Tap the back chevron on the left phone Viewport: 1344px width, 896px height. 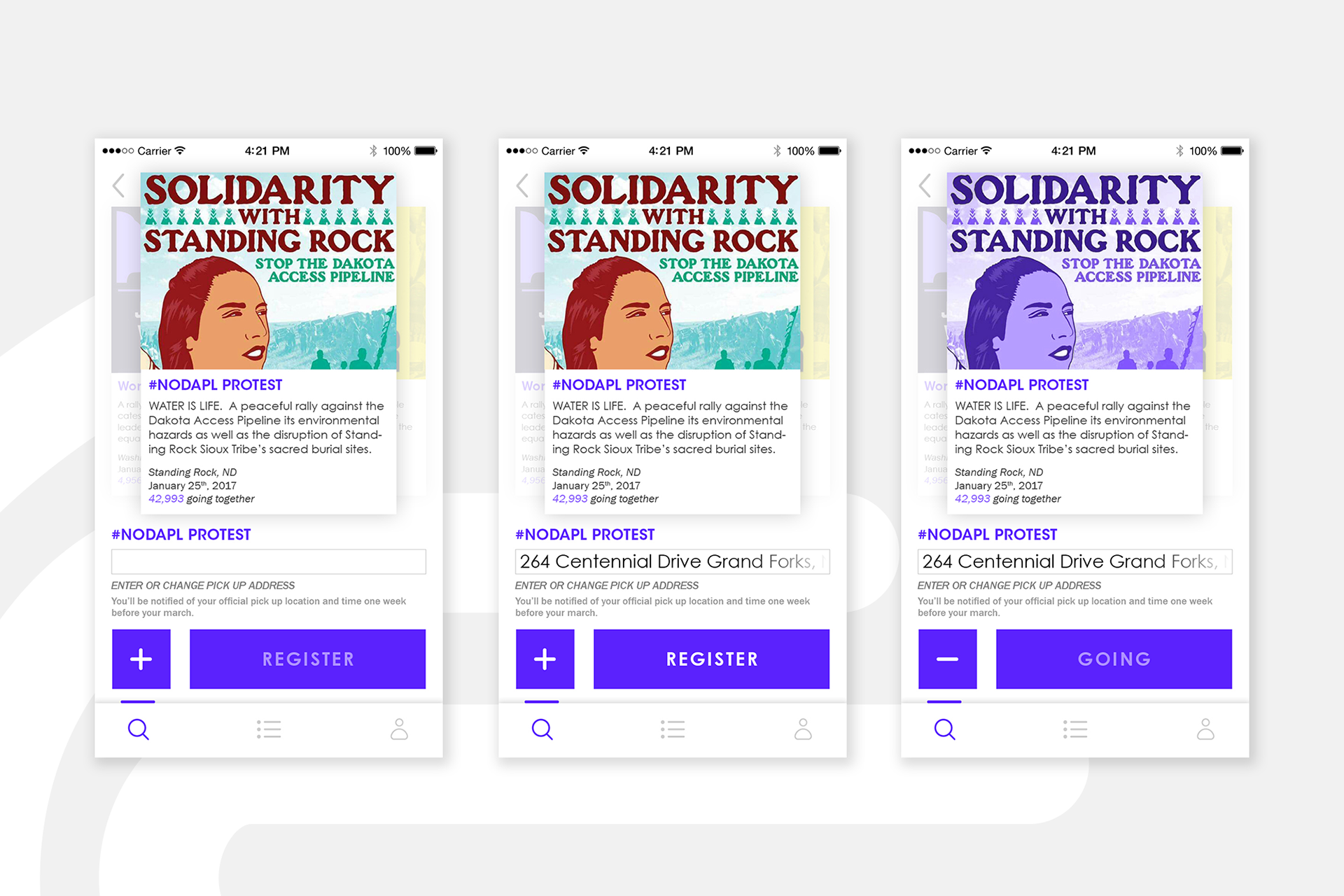118,185
